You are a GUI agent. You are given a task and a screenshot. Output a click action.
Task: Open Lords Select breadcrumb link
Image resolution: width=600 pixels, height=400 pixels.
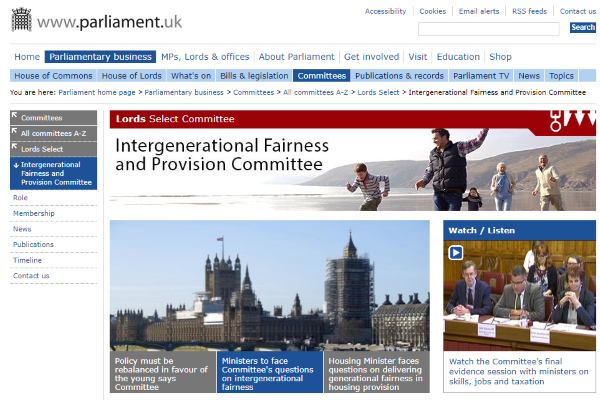(378, 92)
